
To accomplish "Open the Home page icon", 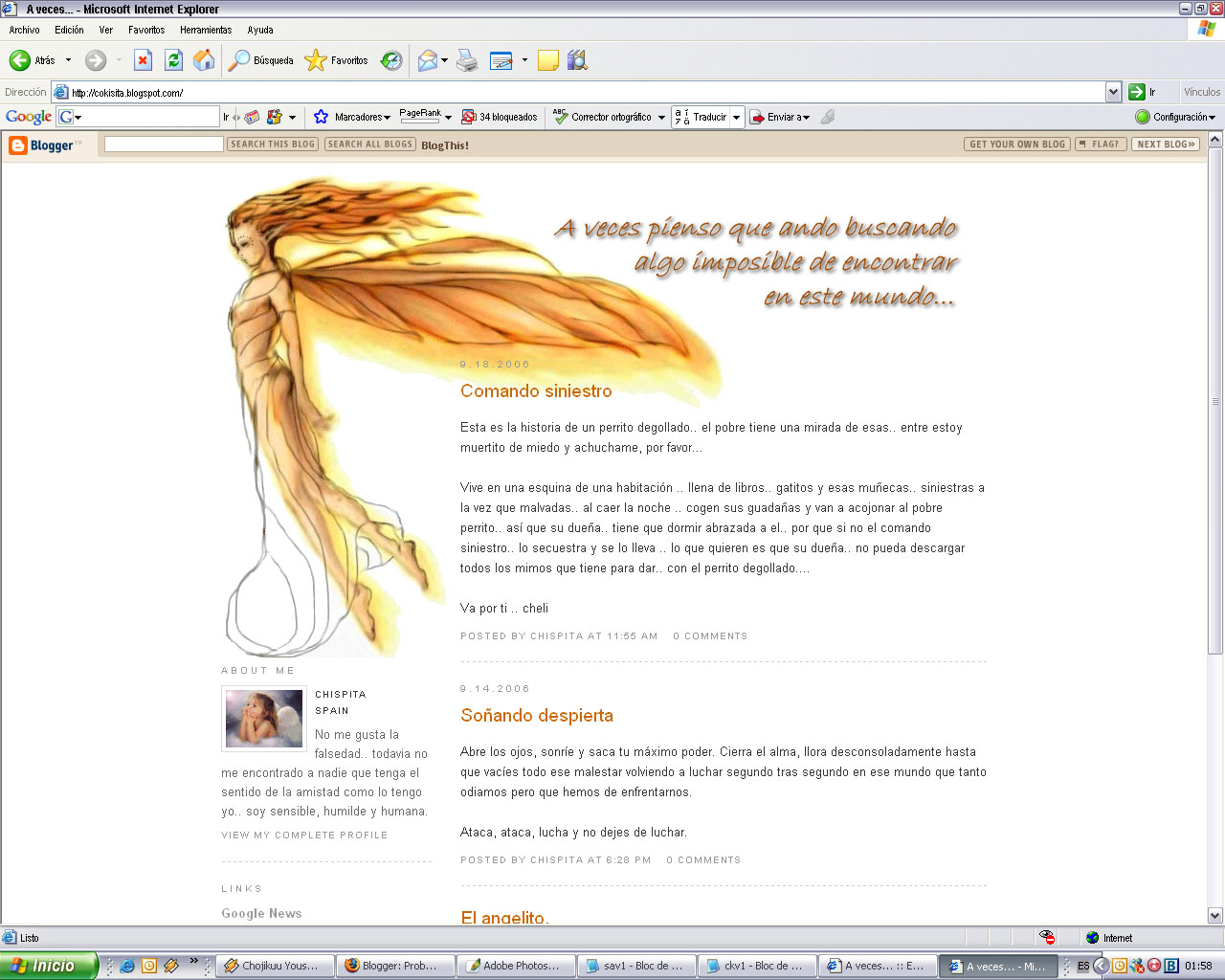I will (x=204, y=60).
